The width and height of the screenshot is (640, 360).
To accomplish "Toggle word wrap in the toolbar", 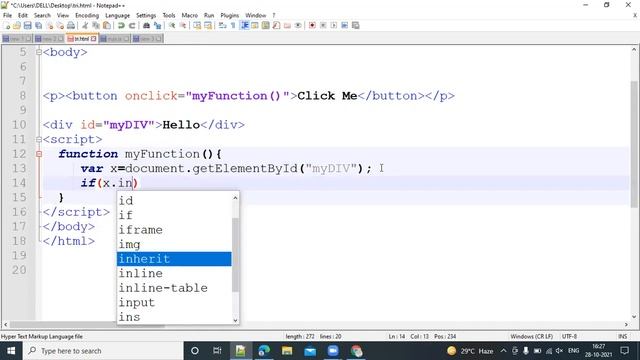I will [x=222, y=25].
